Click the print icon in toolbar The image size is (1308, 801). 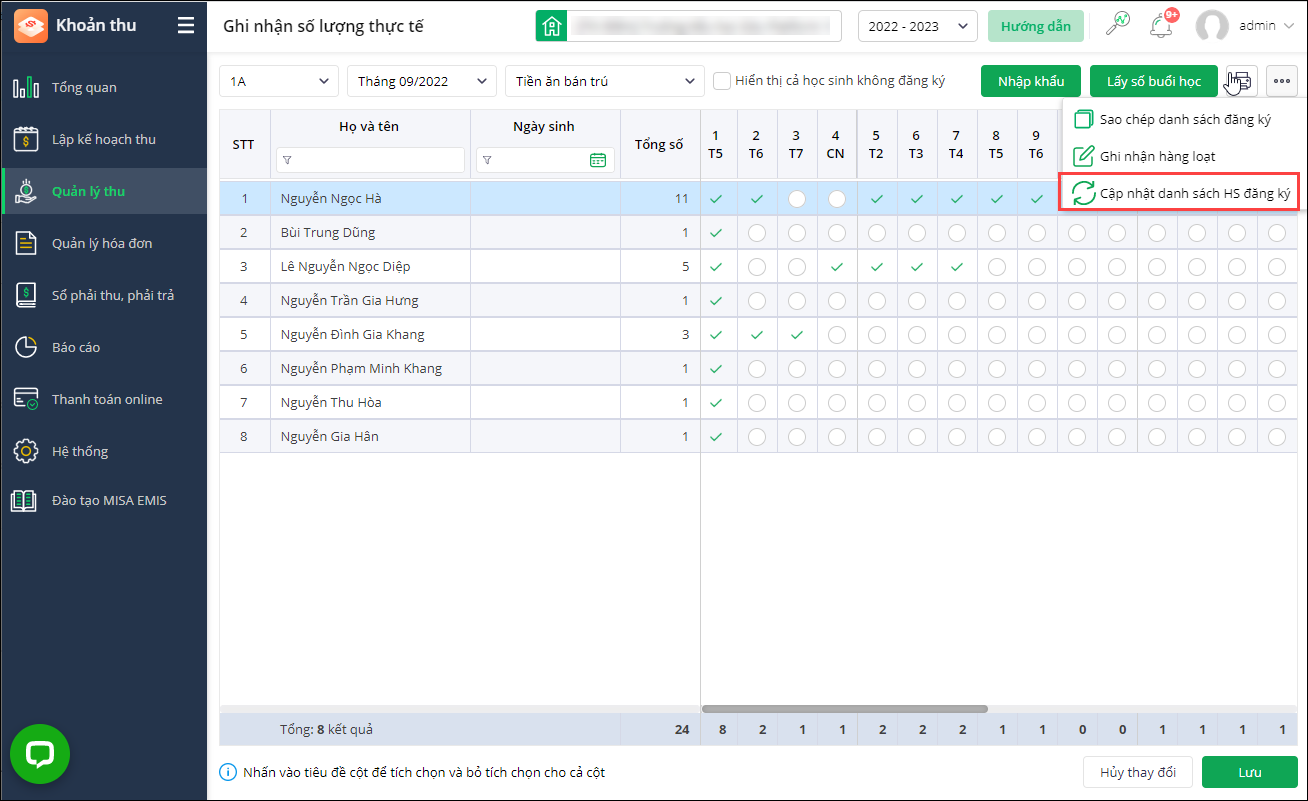tap(1241, 81)
